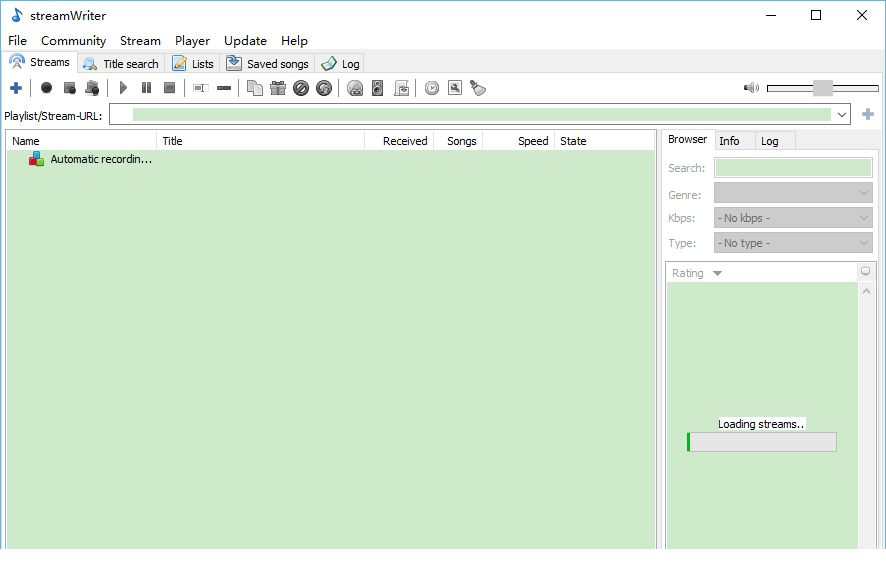The height and width of the screenshot is (570, 886).
Task: Click the streamWriter music note title icon
Action: tap(17, 15)
